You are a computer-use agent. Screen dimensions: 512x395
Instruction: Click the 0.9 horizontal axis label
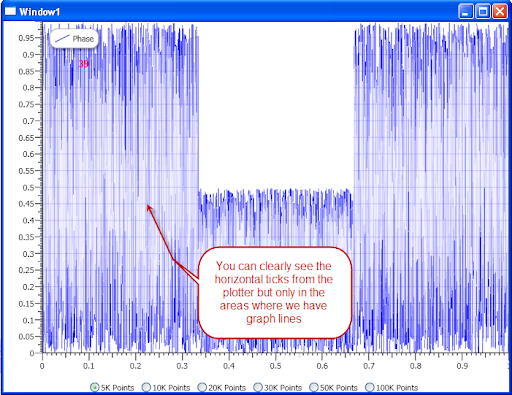pos(462,366)
